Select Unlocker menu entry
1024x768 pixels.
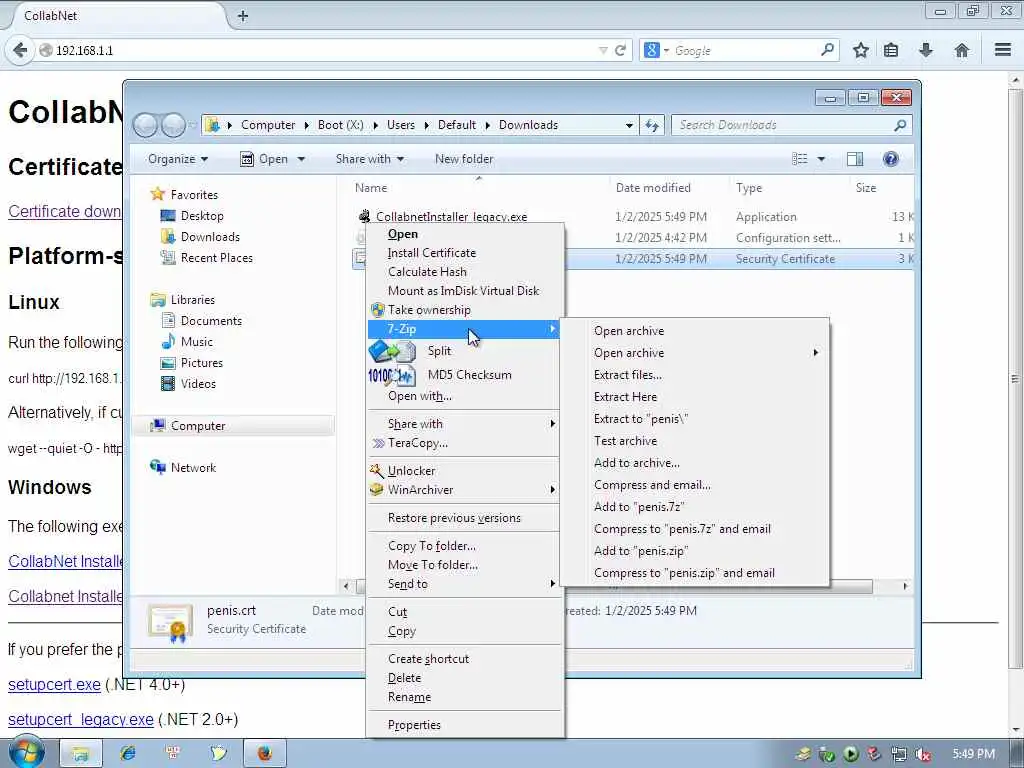(411, 470)
